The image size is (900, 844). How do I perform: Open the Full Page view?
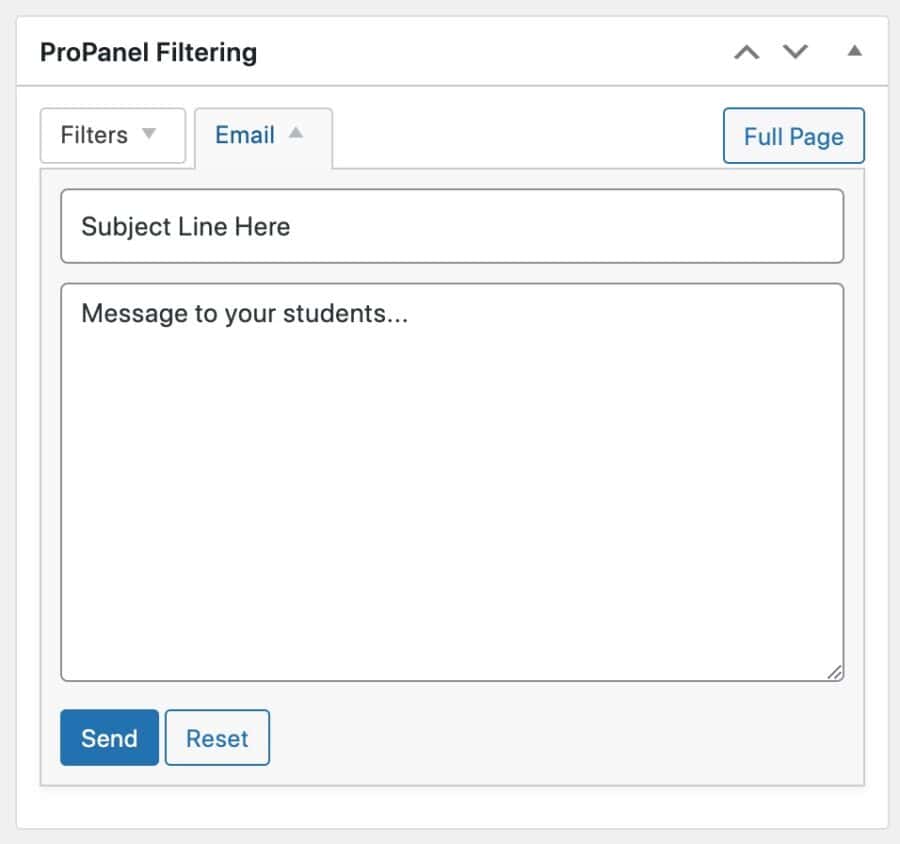[x=793, y=136]
